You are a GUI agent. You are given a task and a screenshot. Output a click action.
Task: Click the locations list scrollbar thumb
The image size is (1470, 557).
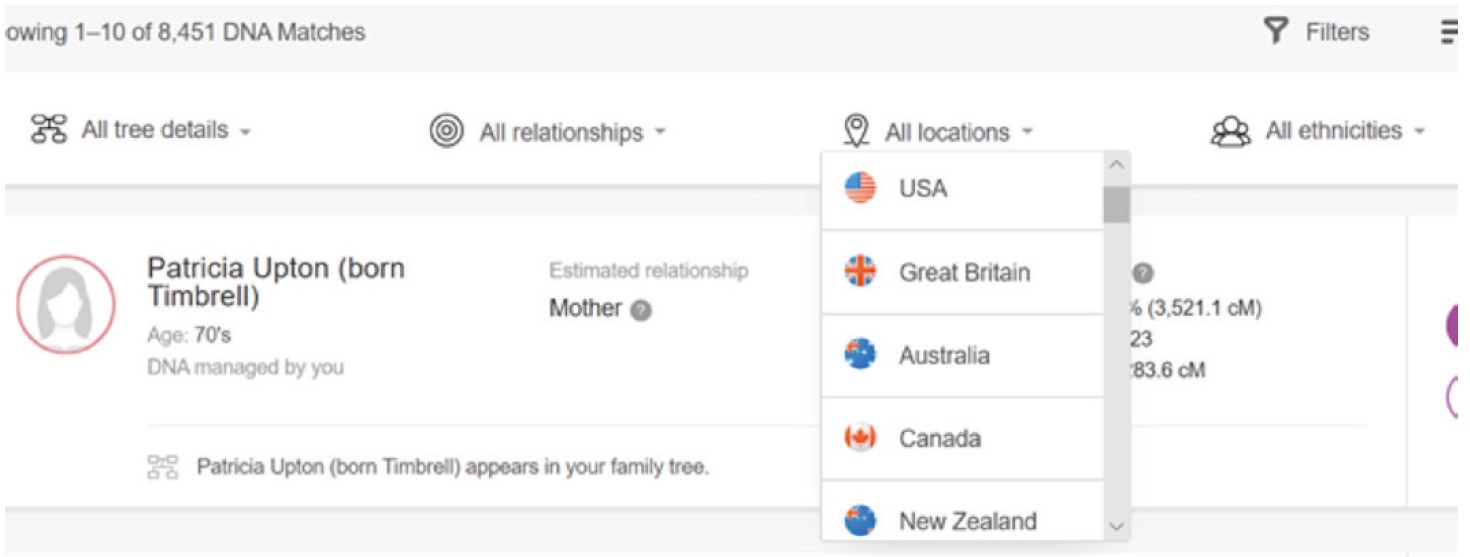point(1116,204)
